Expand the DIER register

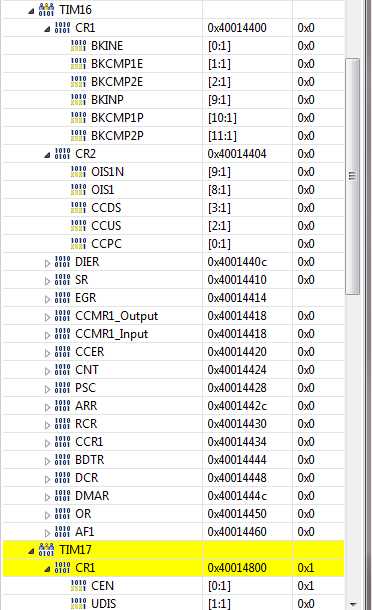click(47, 264)
